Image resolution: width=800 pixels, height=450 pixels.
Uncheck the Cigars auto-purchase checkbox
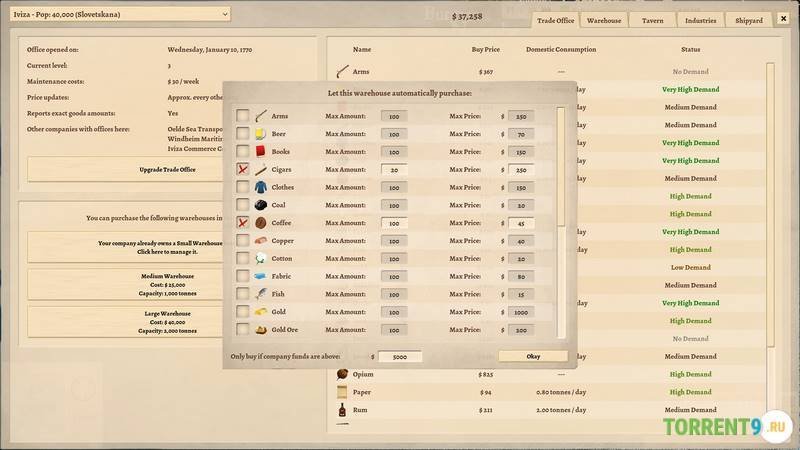pyautogui.click(x=243, y=170)
